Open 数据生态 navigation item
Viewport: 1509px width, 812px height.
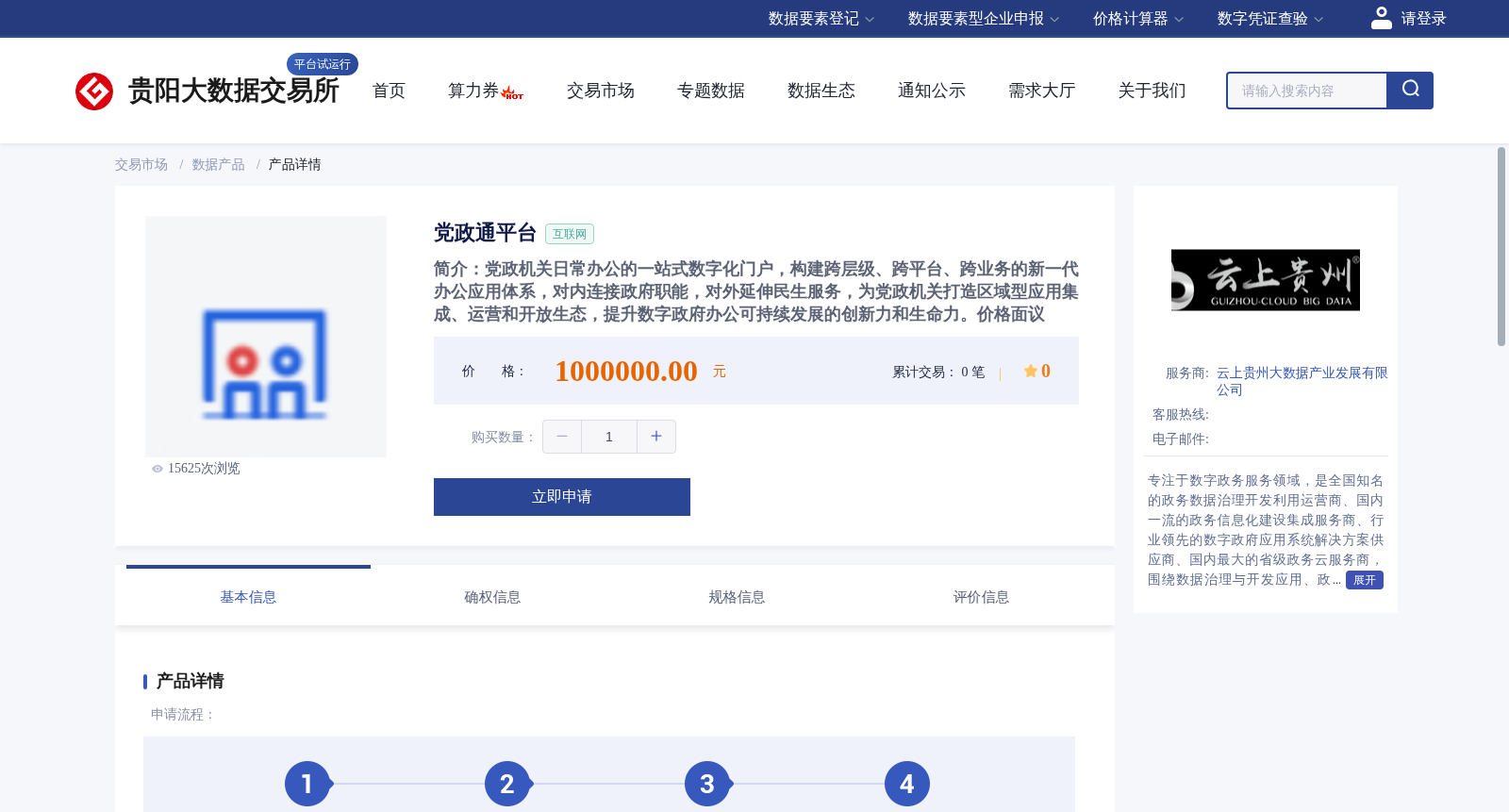pos(821,91)
